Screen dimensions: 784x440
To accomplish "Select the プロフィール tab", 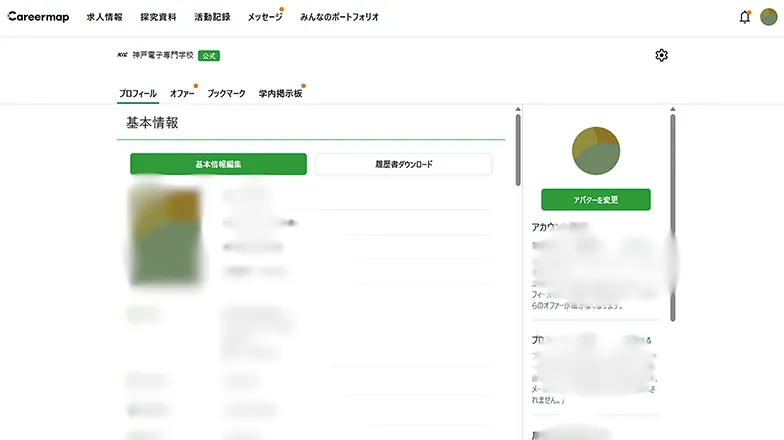I will coord(138,93).
